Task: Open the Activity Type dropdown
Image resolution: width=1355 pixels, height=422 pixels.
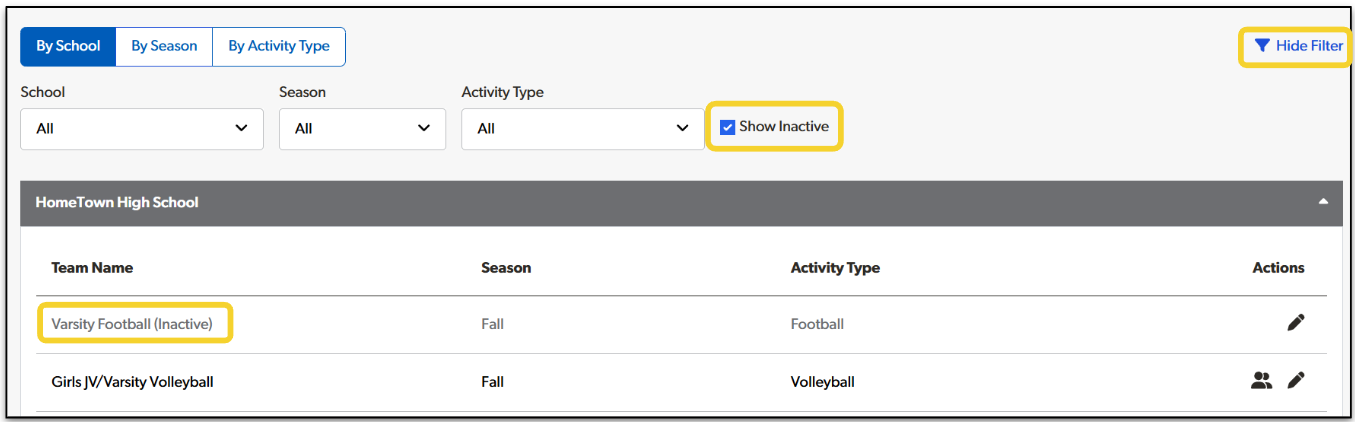Action: pyautogui.click(x=582, y=129)
